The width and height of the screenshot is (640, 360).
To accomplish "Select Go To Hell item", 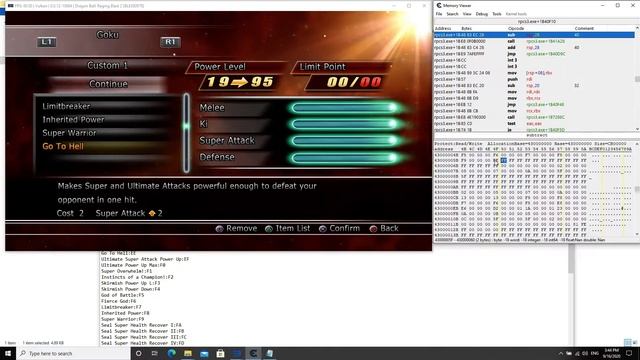I will click(x=63, y=147).
